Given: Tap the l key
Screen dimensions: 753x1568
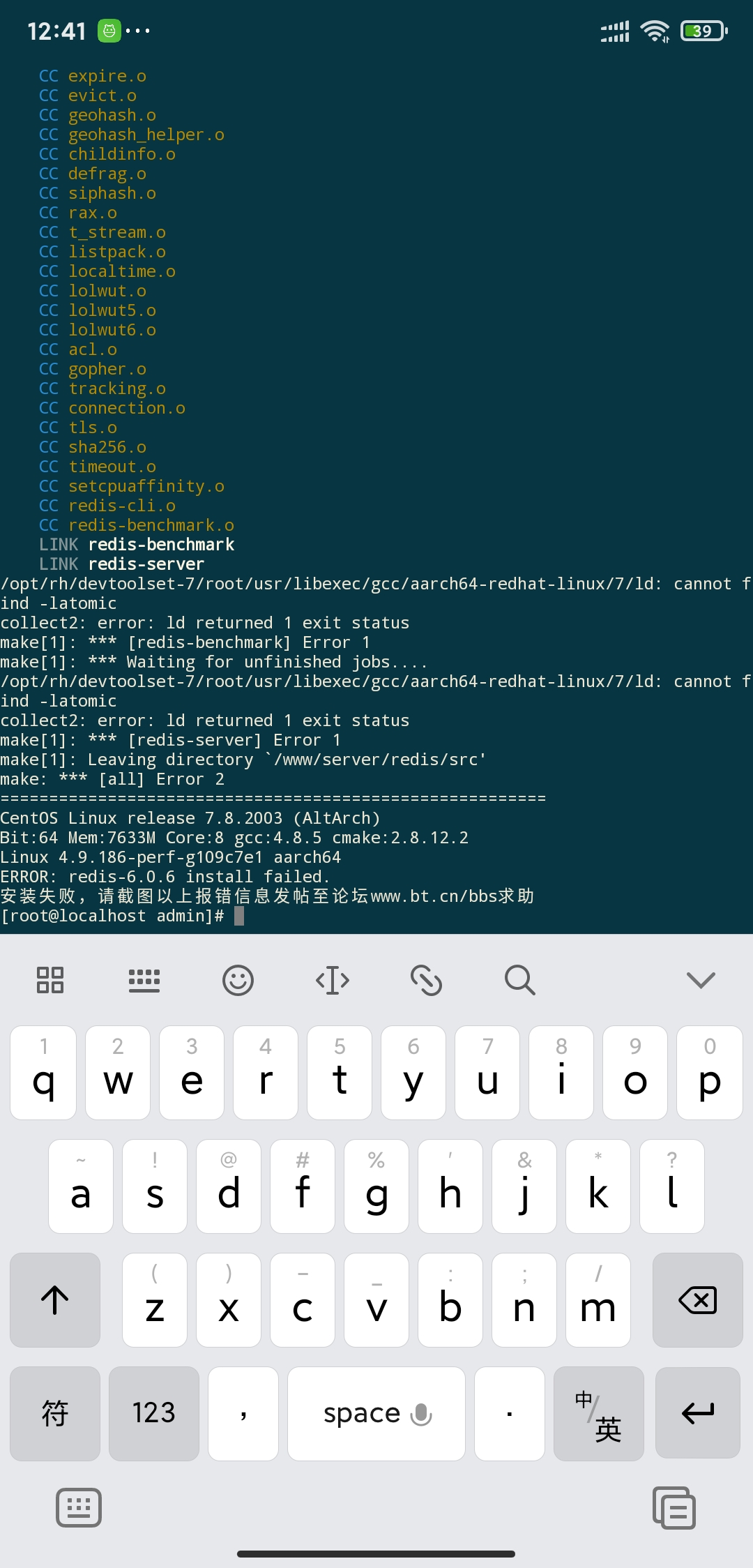Looking at the screenshot, I should 672,1186.
